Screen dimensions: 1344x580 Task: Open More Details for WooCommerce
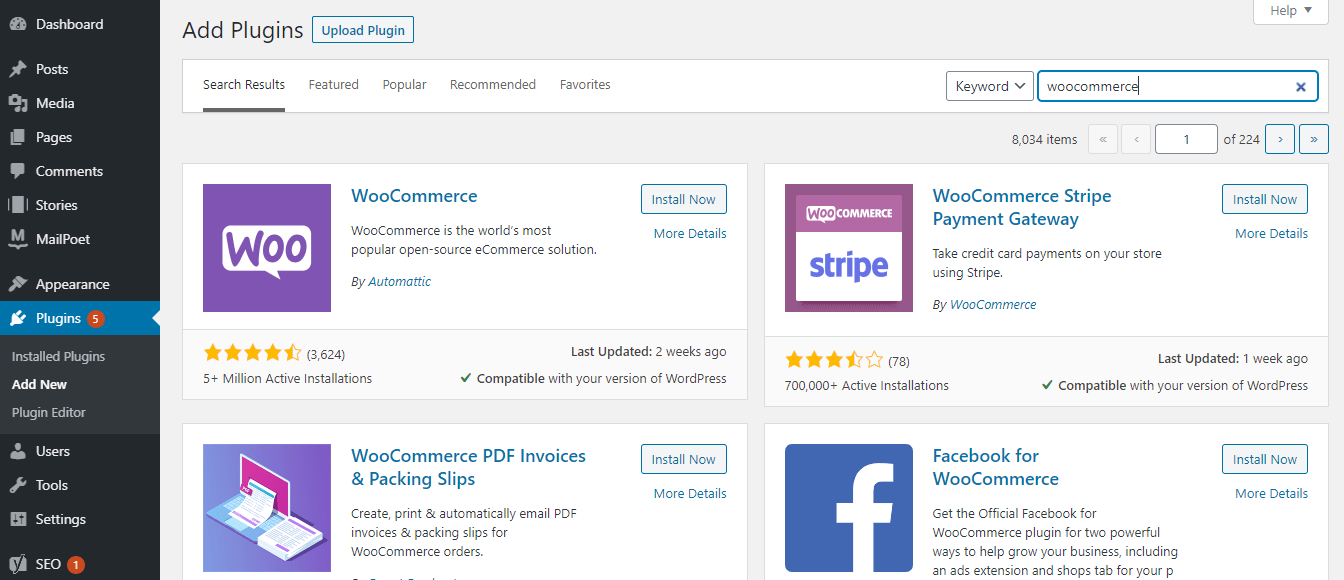click(690, 233)
